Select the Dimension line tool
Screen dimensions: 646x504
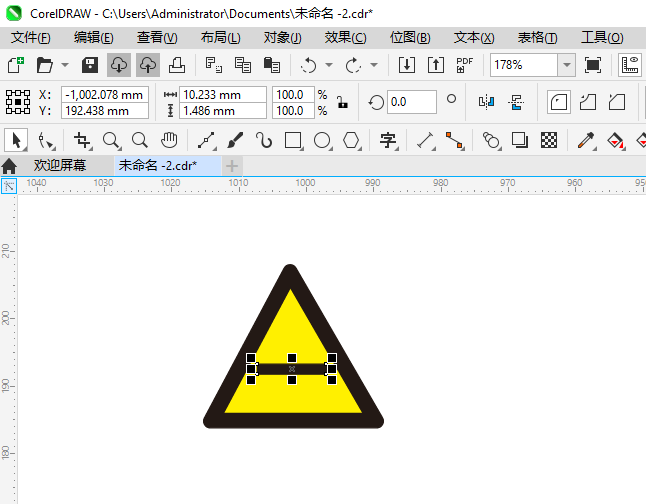point(426,141)
